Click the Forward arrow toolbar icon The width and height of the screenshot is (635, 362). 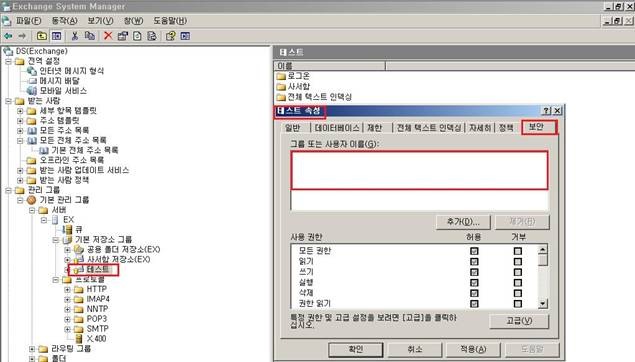point(22,36)
